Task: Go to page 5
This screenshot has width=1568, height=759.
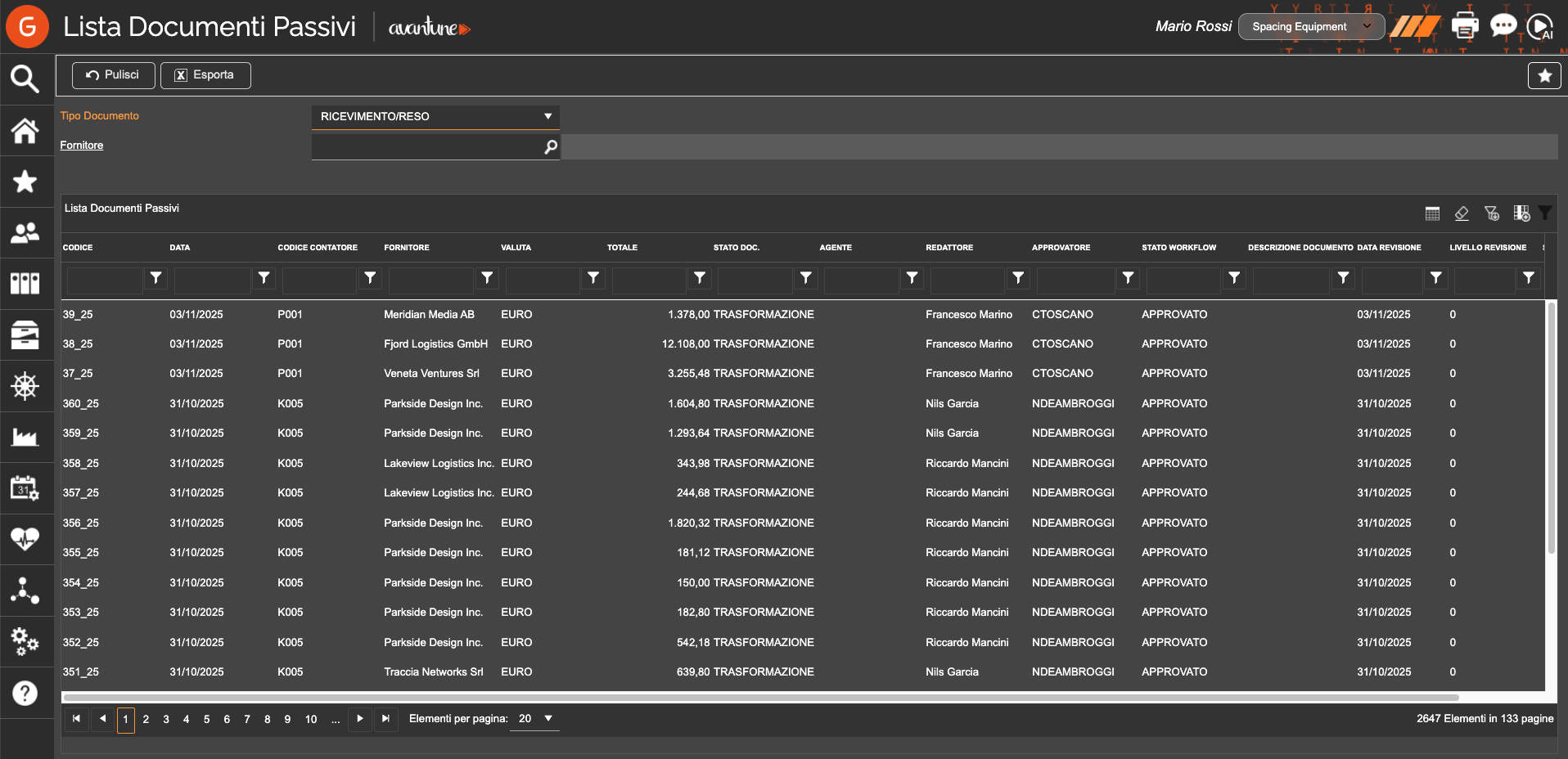Action: point(206,720)
